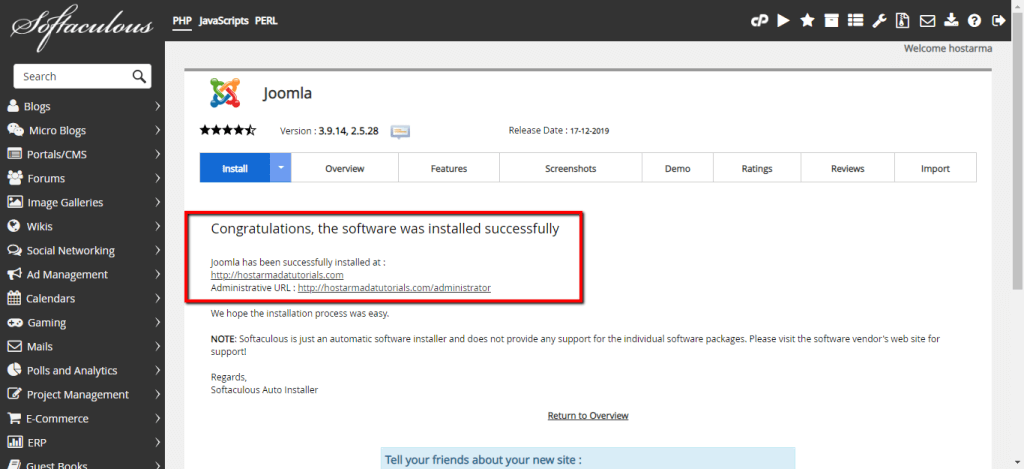
Task: Click the ERP bar chart icon
Action: 15,442
